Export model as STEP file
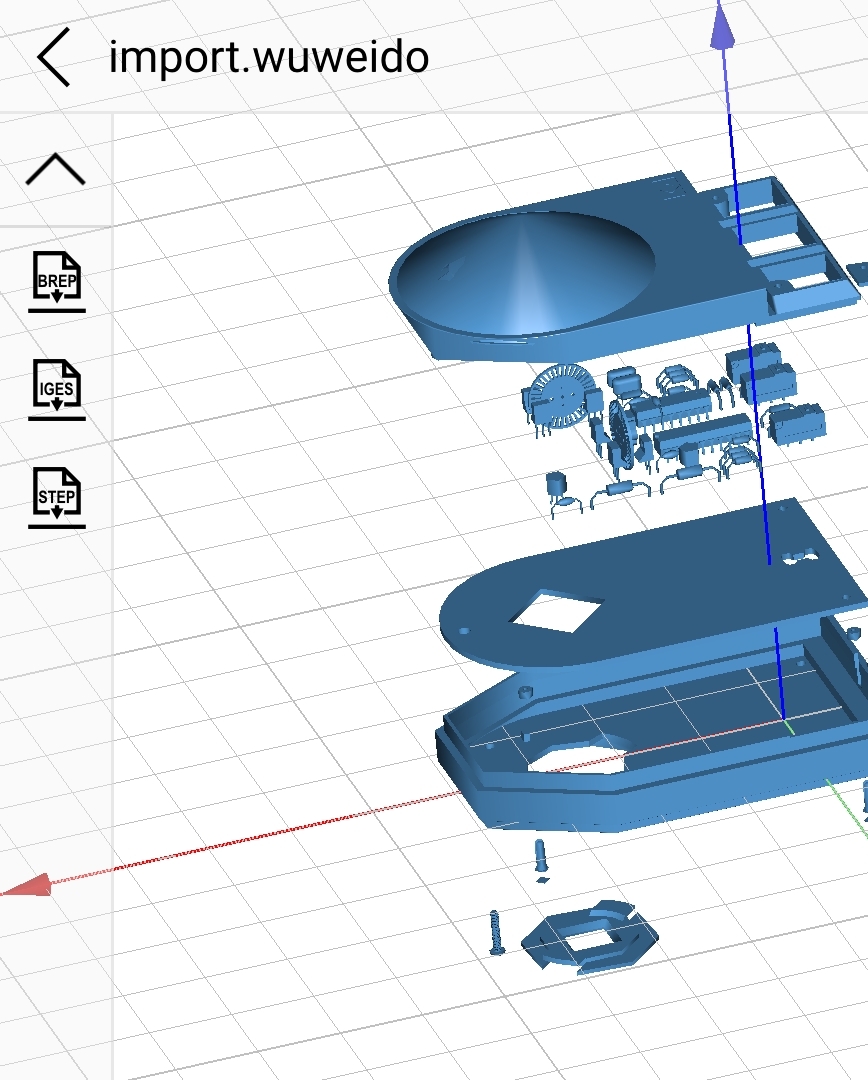The image size is (868, 1080). (56, 497)
